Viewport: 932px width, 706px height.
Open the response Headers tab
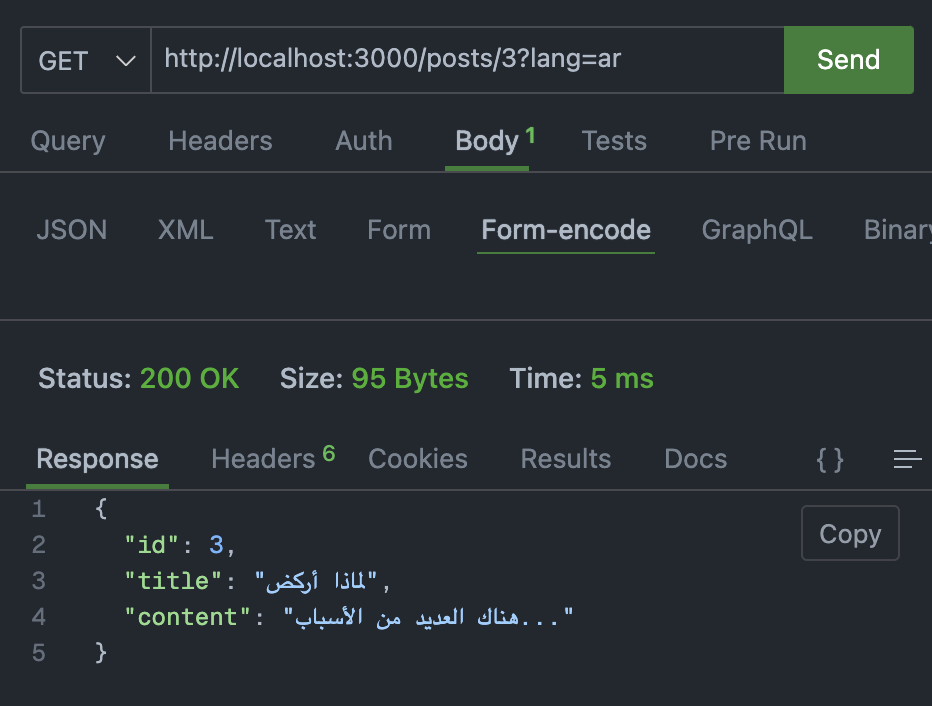[262, 459]
